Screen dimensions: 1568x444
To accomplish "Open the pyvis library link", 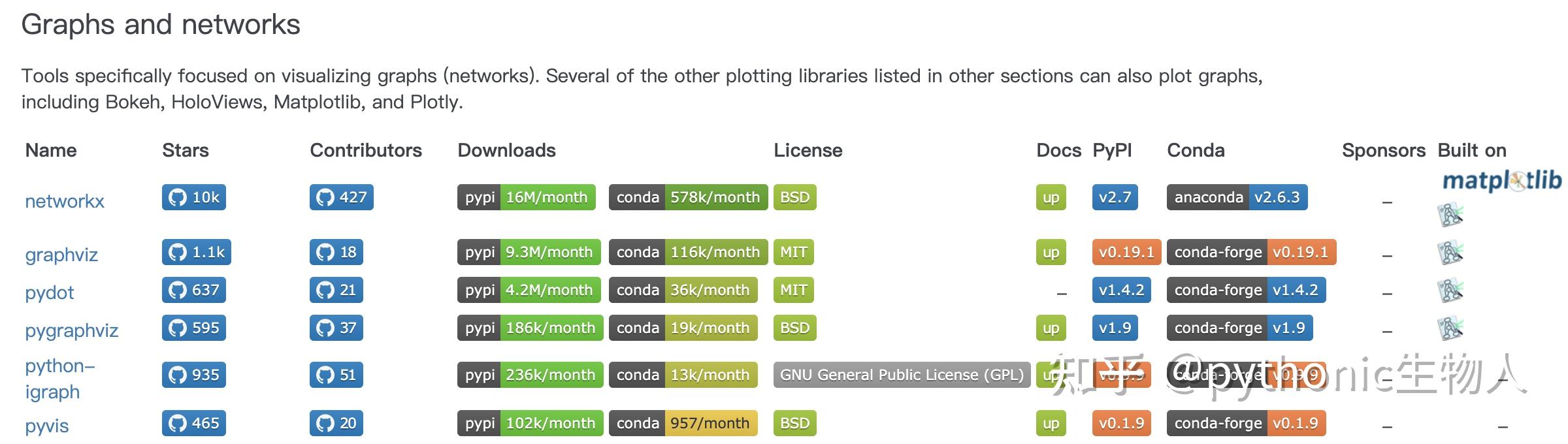I will [46, 426].
